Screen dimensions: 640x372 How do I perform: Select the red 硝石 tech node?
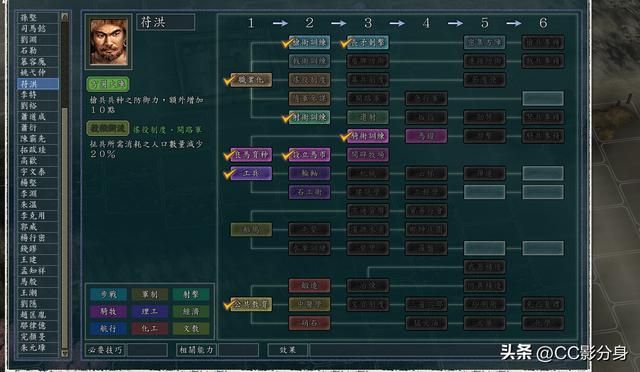309,323
